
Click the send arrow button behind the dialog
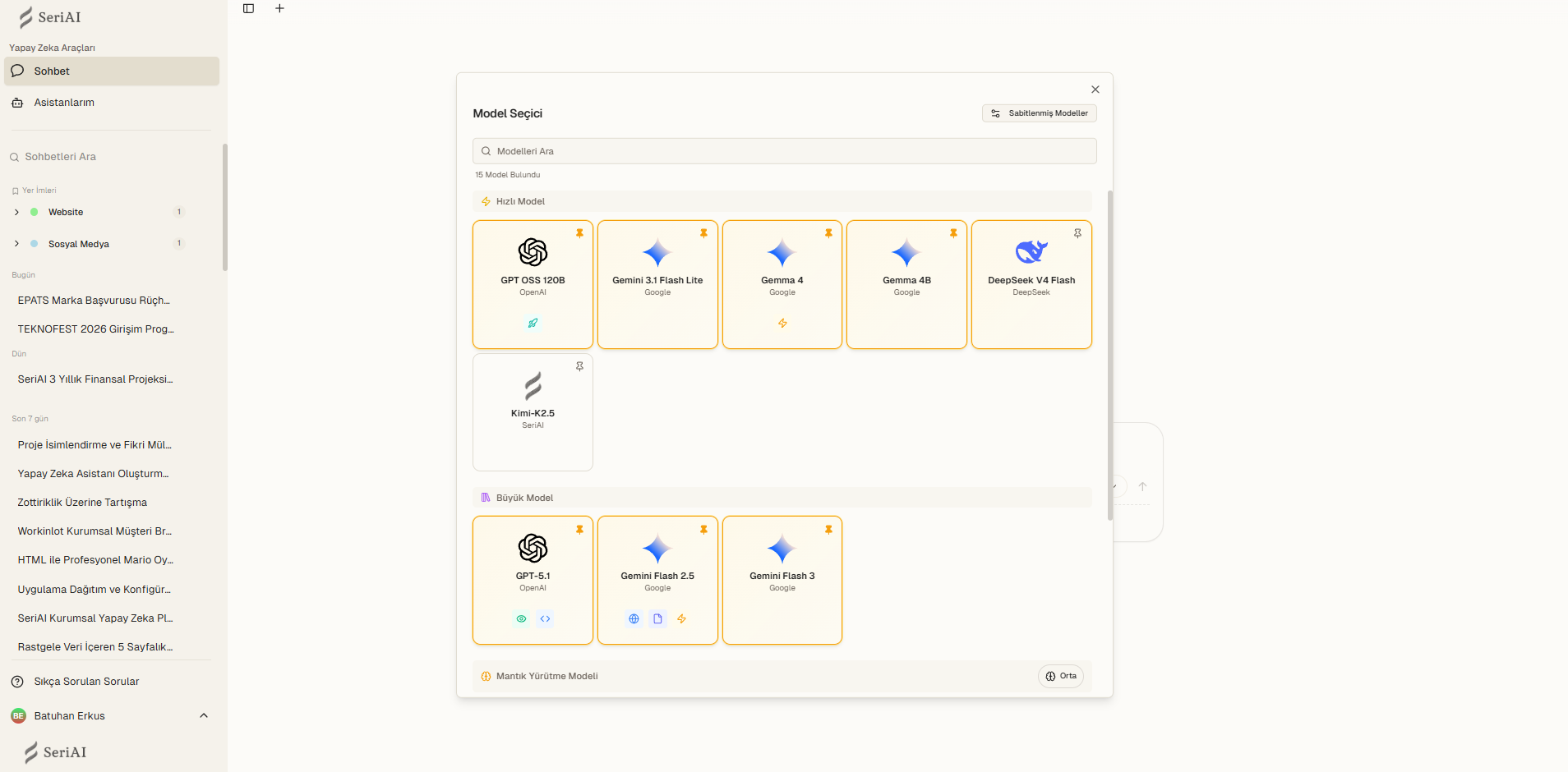point(1142,486)
